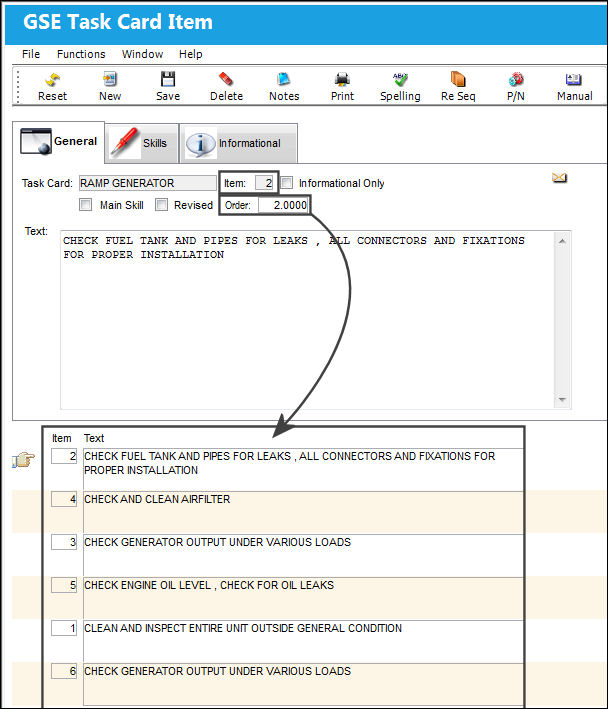Select row CHECK FUEL TANK AND PIPES
The height and width of the screenshot is (709, 608).
pos(303,470)
